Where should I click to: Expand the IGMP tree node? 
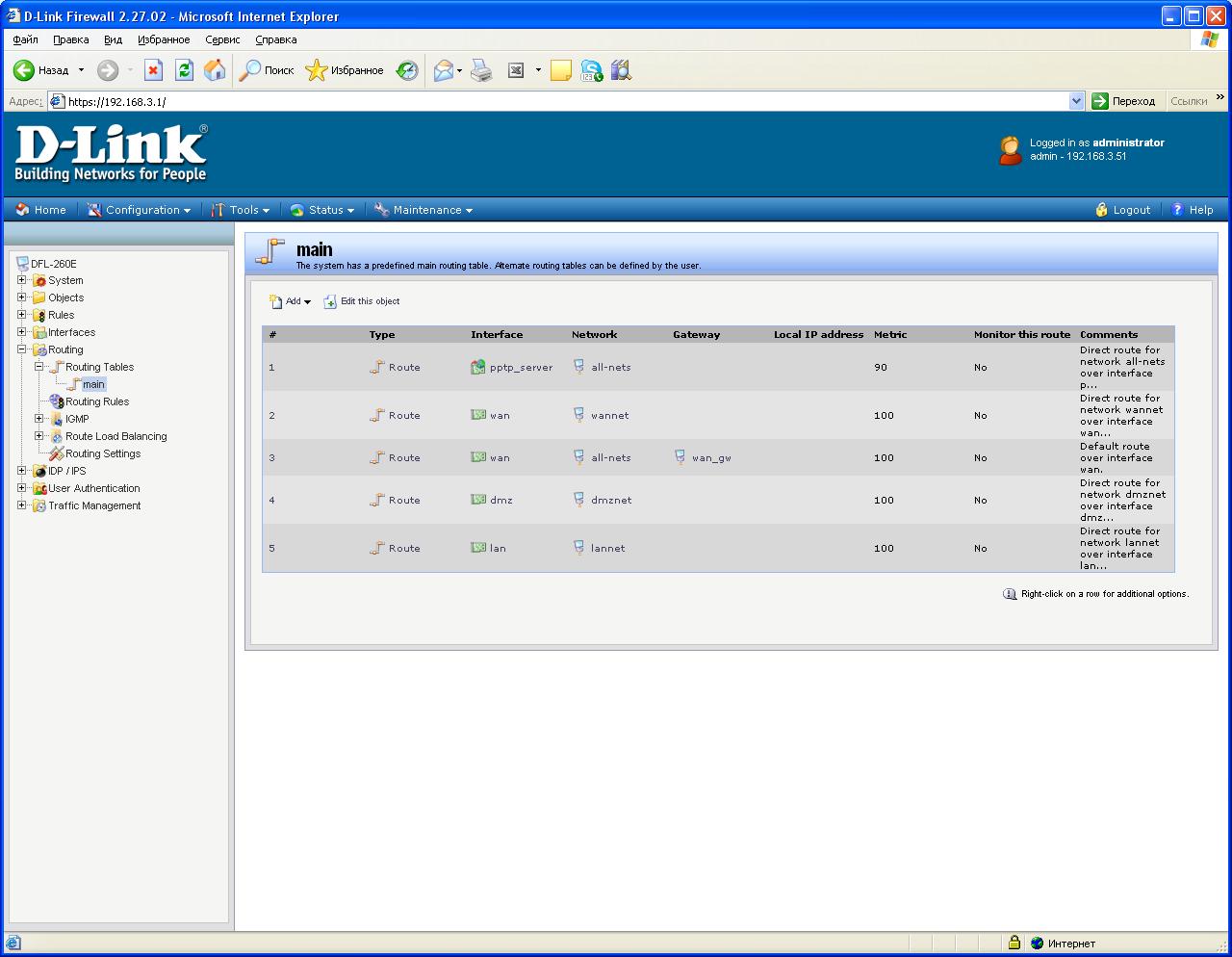39,419
